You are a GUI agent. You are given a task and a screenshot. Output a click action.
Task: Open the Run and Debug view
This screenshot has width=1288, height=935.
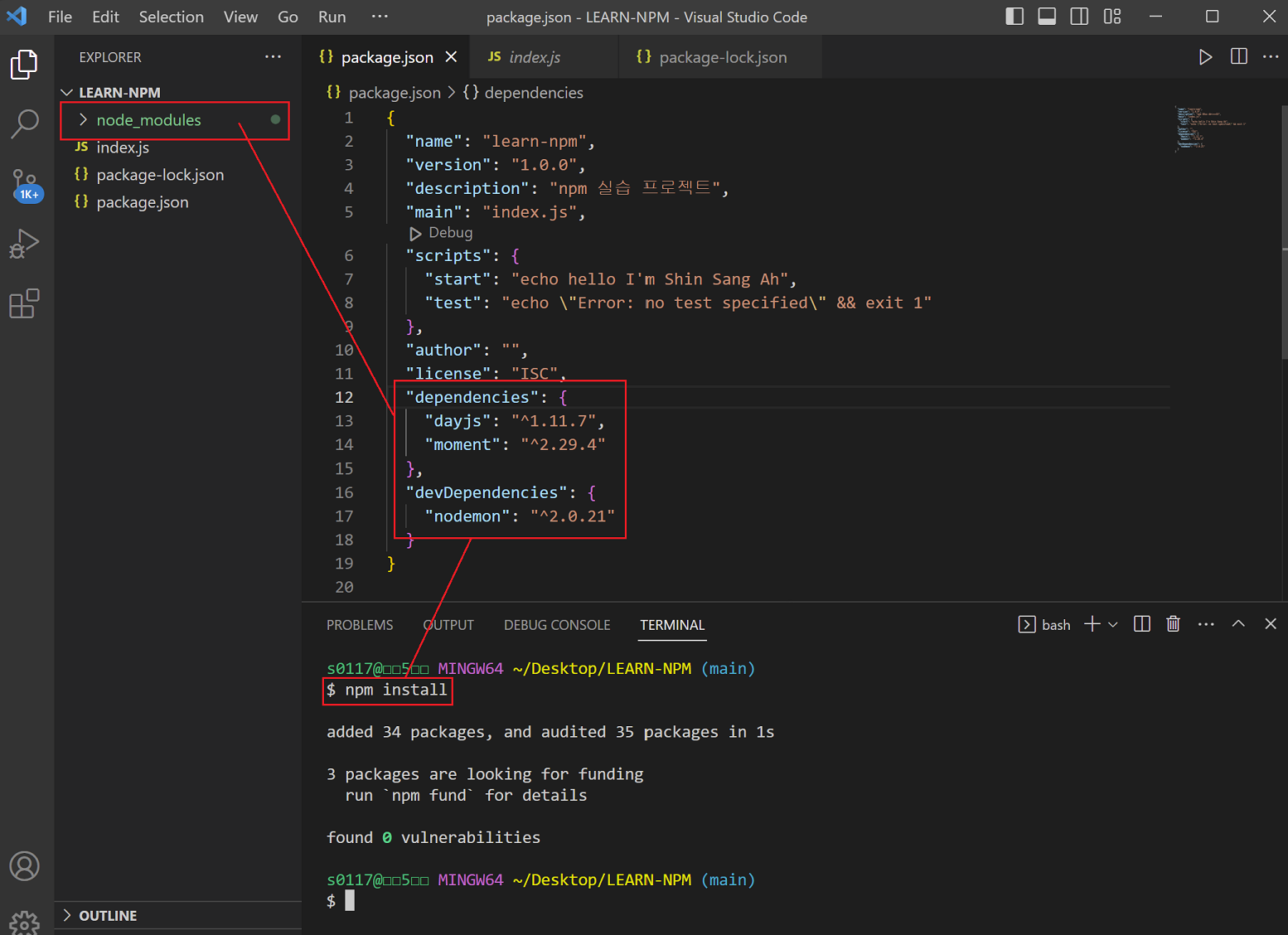coord(24,244)
